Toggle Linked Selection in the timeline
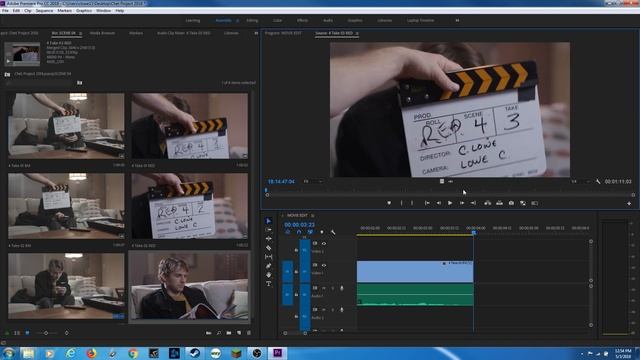 point(310,232)
